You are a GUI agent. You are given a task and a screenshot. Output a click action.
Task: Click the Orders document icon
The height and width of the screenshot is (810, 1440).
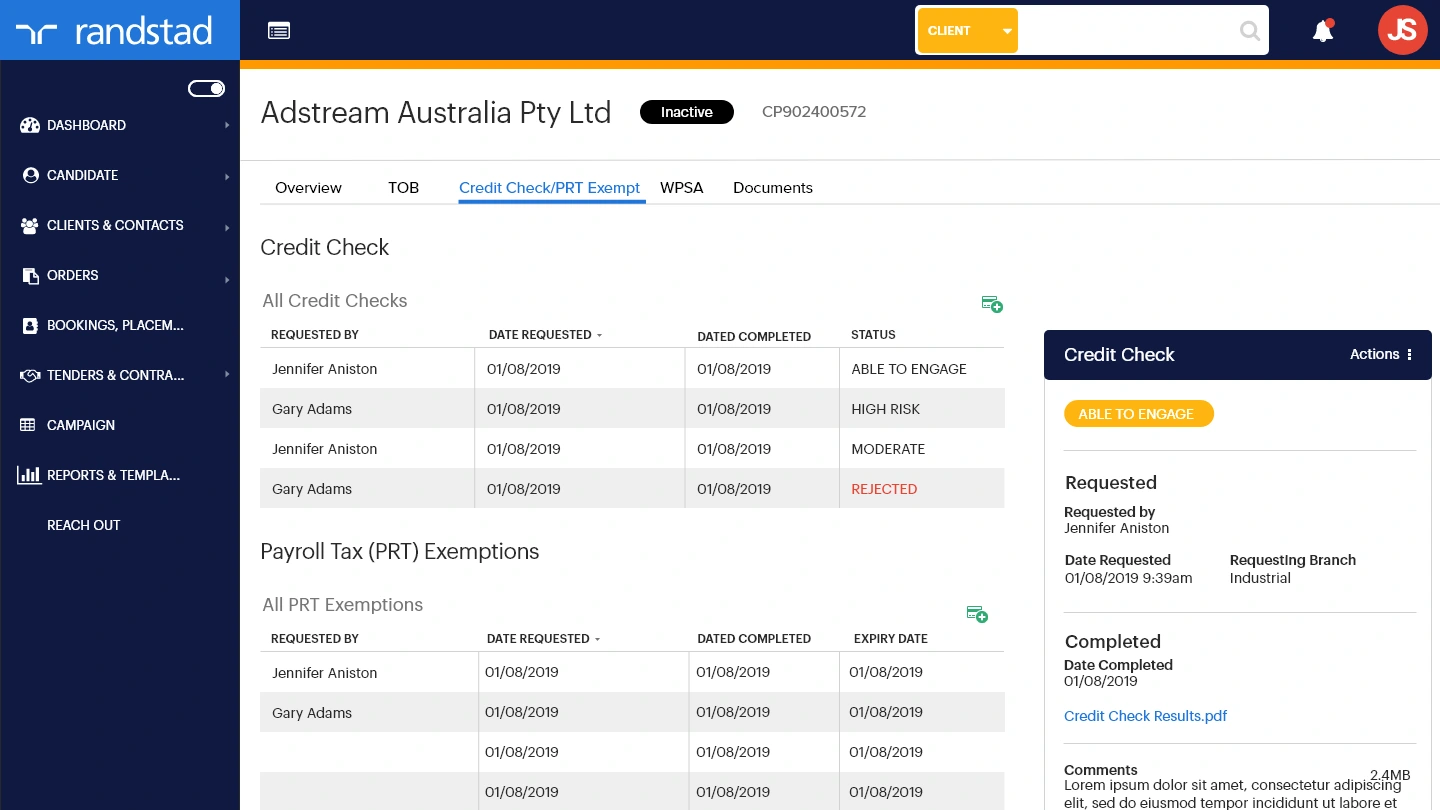pyautogui.click(x=30, y=275)
